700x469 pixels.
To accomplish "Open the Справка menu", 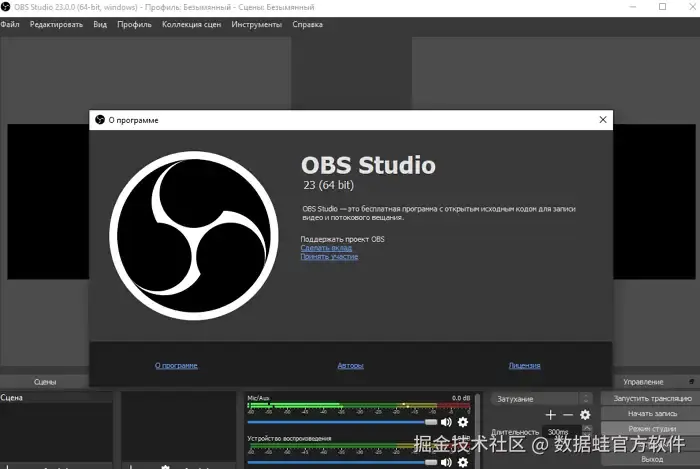I will [x=308, y=25].
